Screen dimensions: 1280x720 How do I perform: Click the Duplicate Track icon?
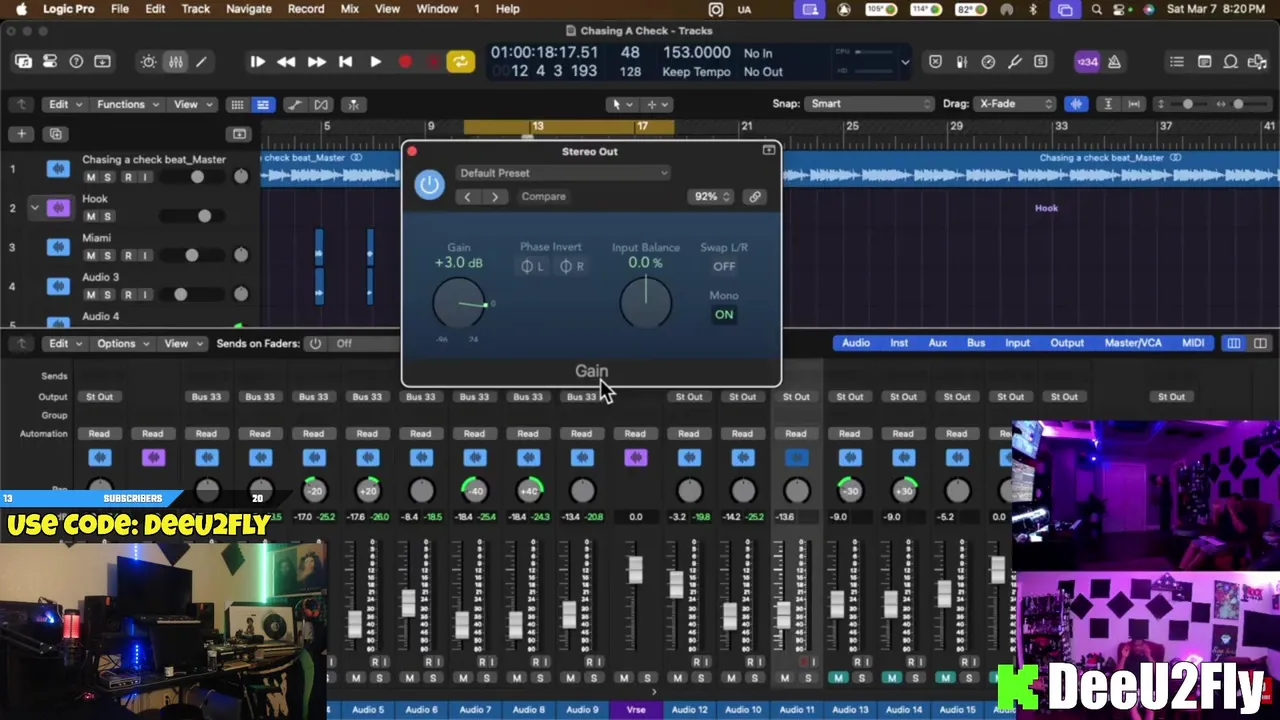coord(55,133)
